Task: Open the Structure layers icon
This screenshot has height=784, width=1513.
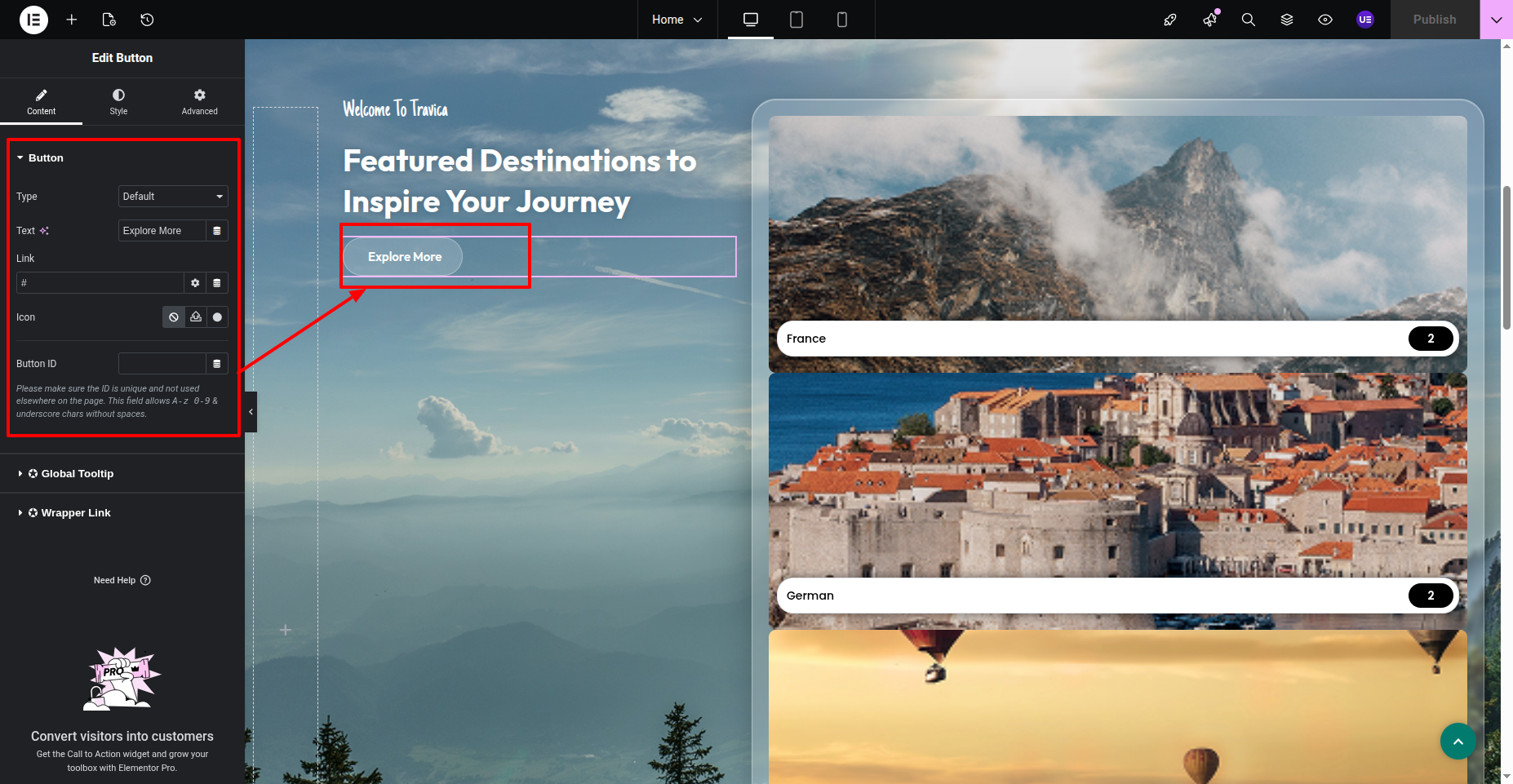Action: pos(1287,20)
